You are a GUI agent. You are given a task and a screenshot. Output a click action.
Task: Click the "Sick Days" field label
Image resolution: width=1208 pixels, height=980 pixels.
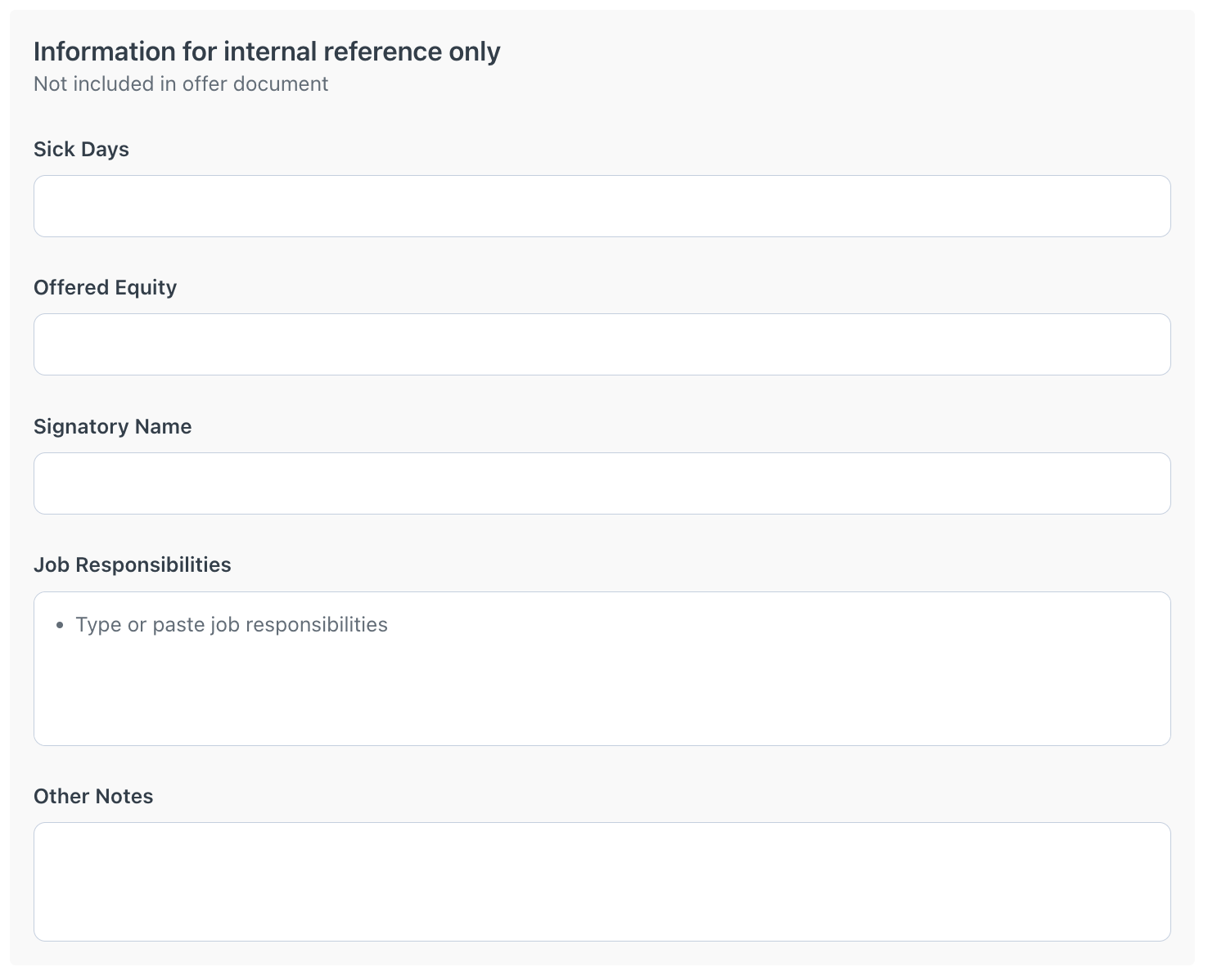point(81,150)
